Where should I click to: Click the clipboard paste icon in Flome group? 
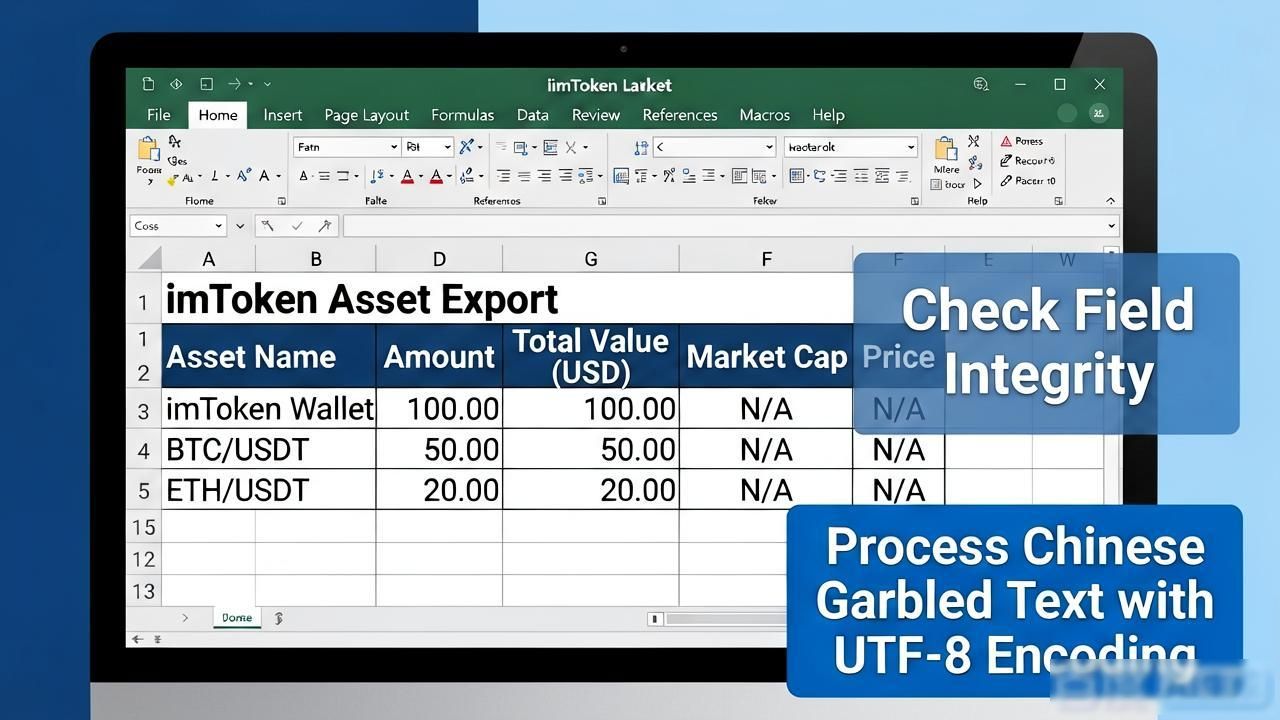[148, 150]
